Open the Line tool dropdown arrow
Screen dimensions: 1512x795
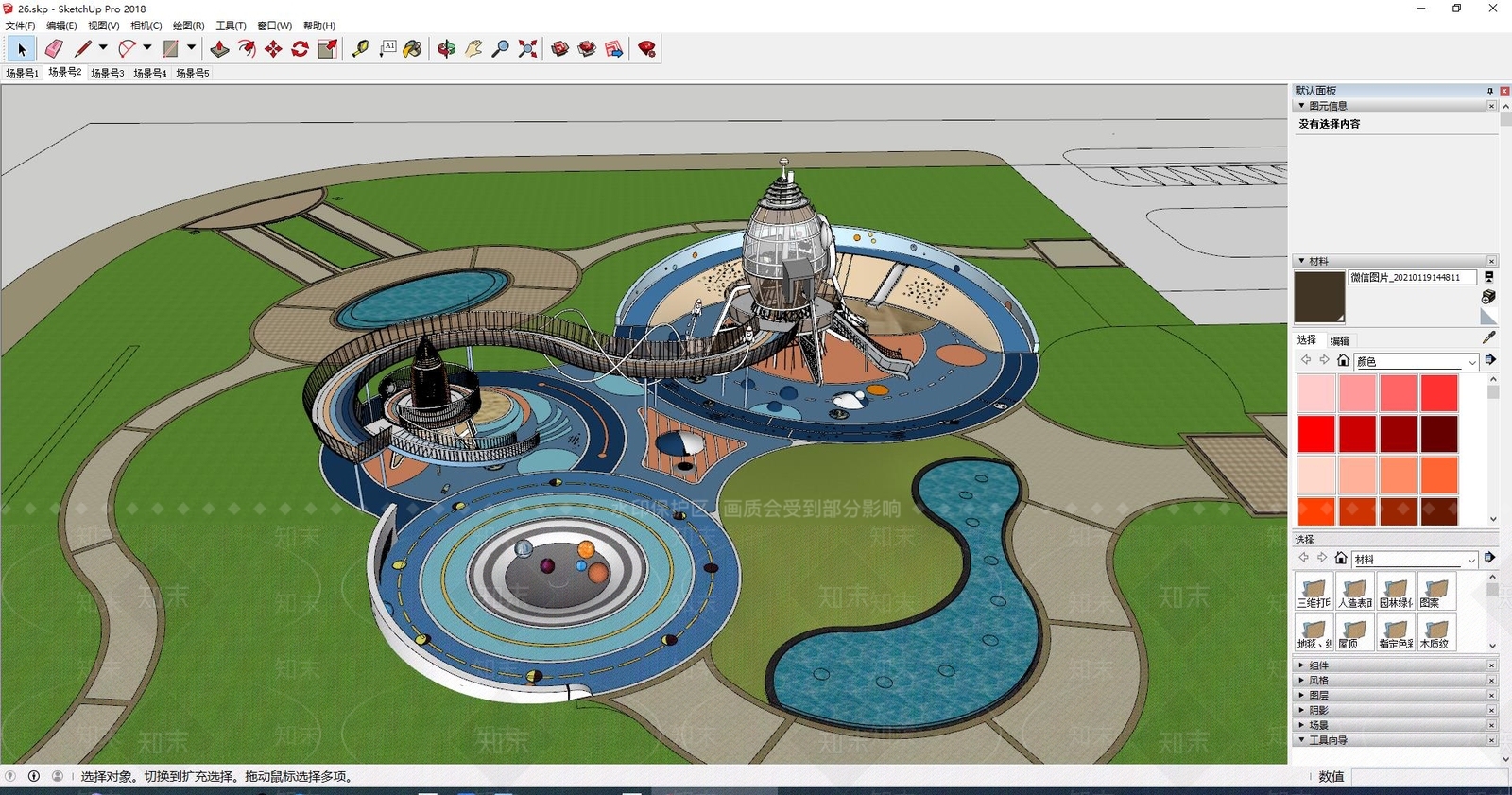pyautogui.click(x=103, y=47)
